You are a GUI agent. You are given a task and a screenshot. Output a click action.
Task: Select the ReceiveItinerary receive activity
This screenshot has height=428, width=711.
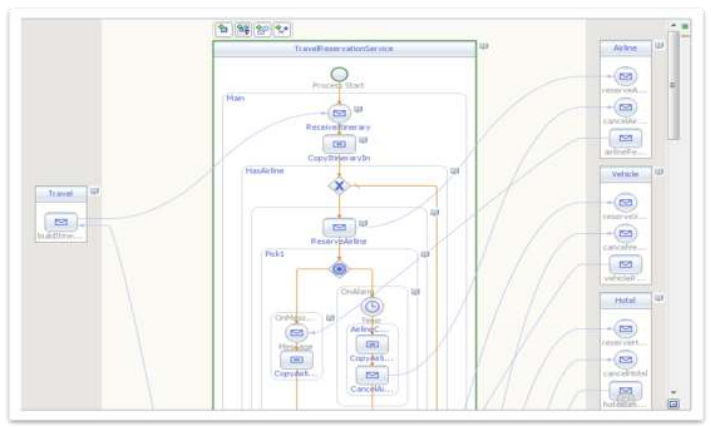[339, 113]
